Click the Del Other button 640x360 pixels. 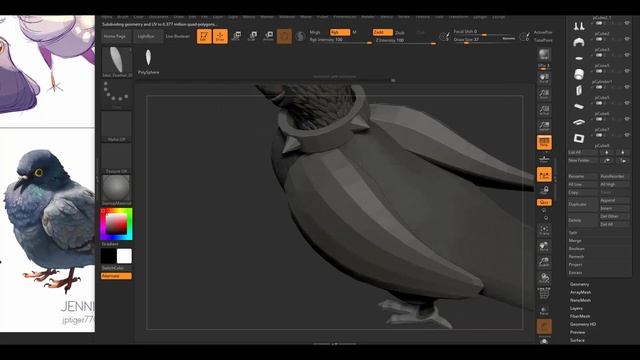pos(614,216)
